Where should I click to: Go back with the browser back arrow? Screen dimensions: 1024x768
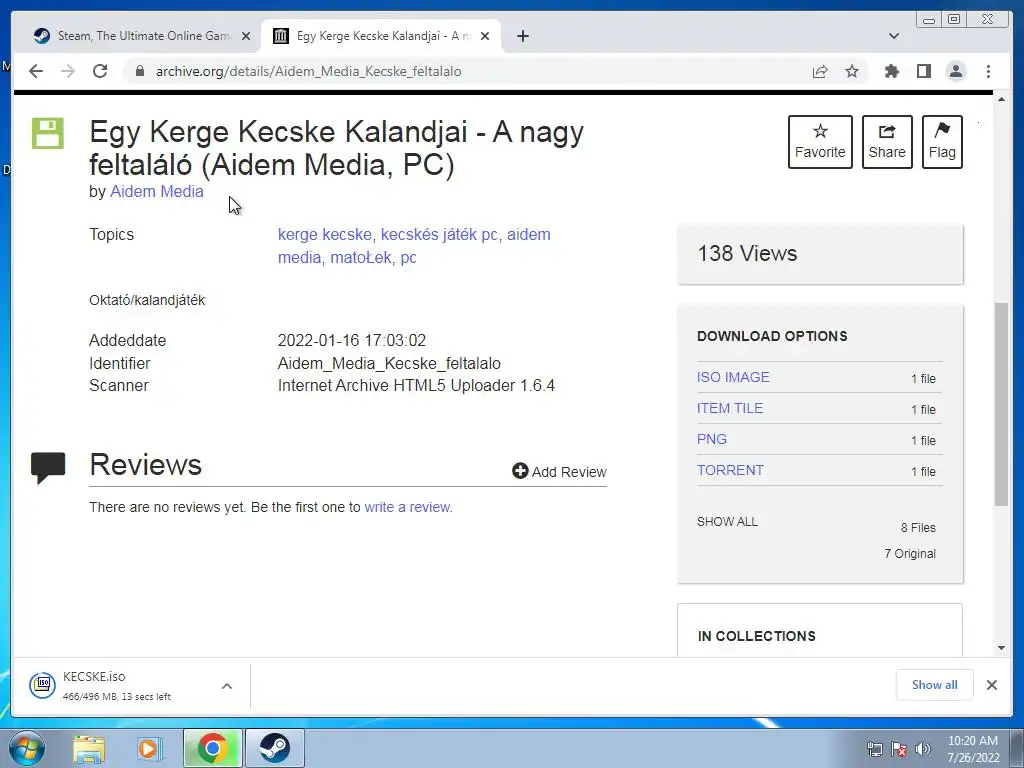coord(36,71)
